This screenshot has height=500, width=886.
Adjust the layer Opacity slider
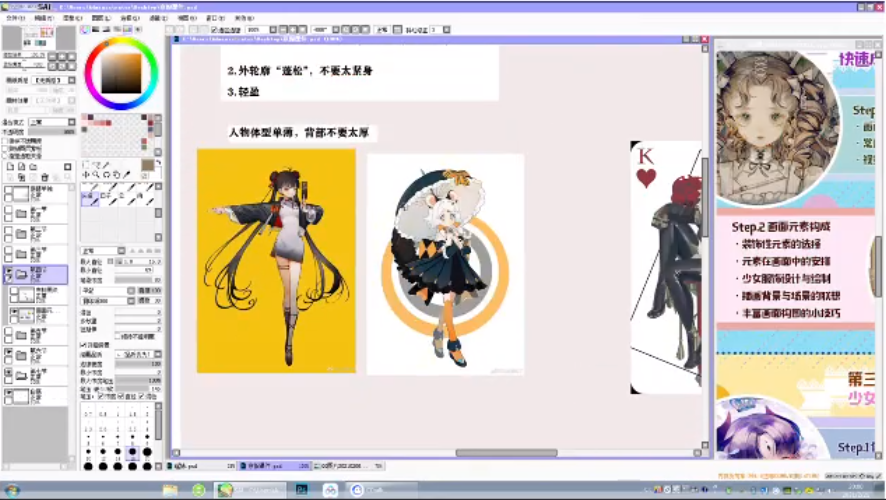51,132
